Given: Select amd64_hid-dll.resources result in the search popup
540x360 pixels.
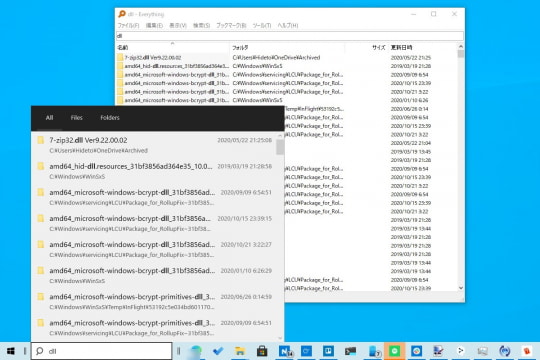Looking at the screenshot, I should coord(154,171).
